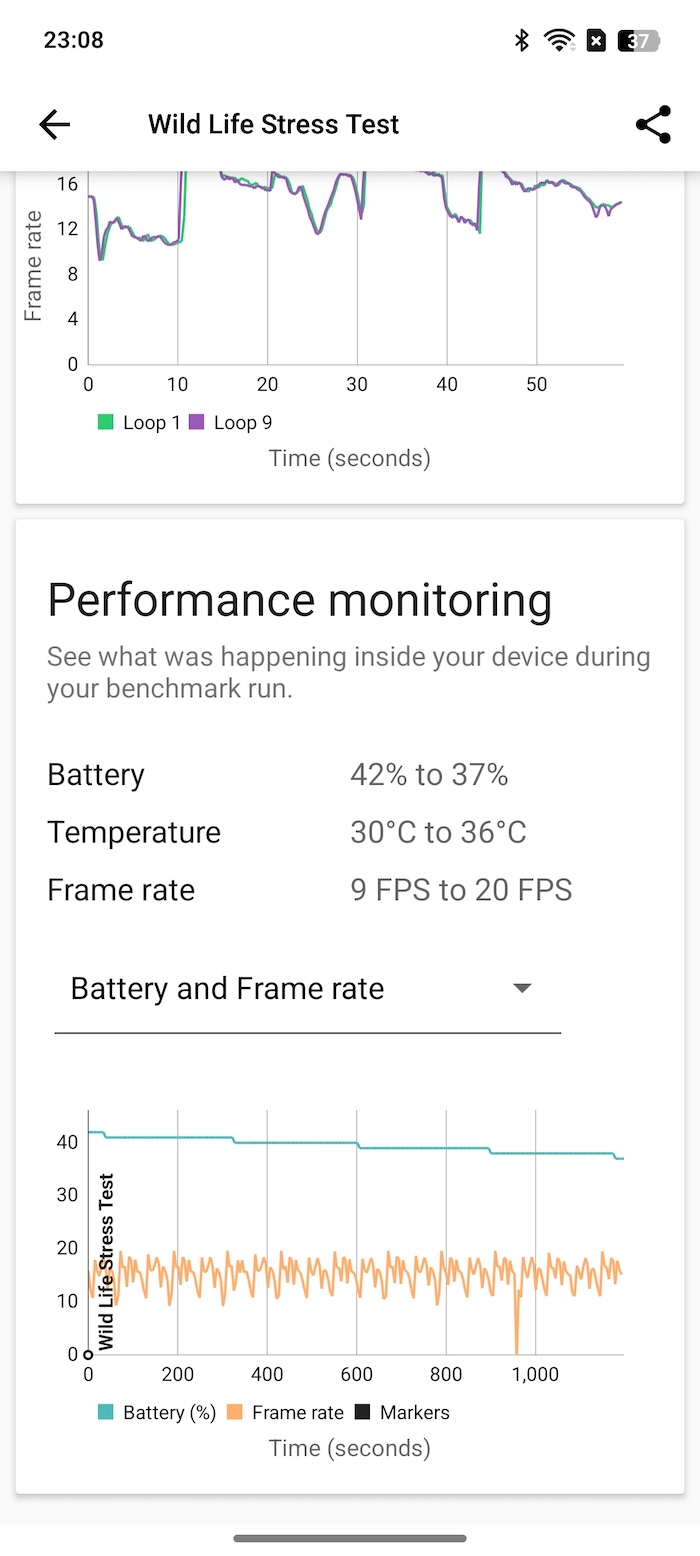700x1556 pixels.
Task: Toggle Battery (%) legend series
Action: (157, 1413)
